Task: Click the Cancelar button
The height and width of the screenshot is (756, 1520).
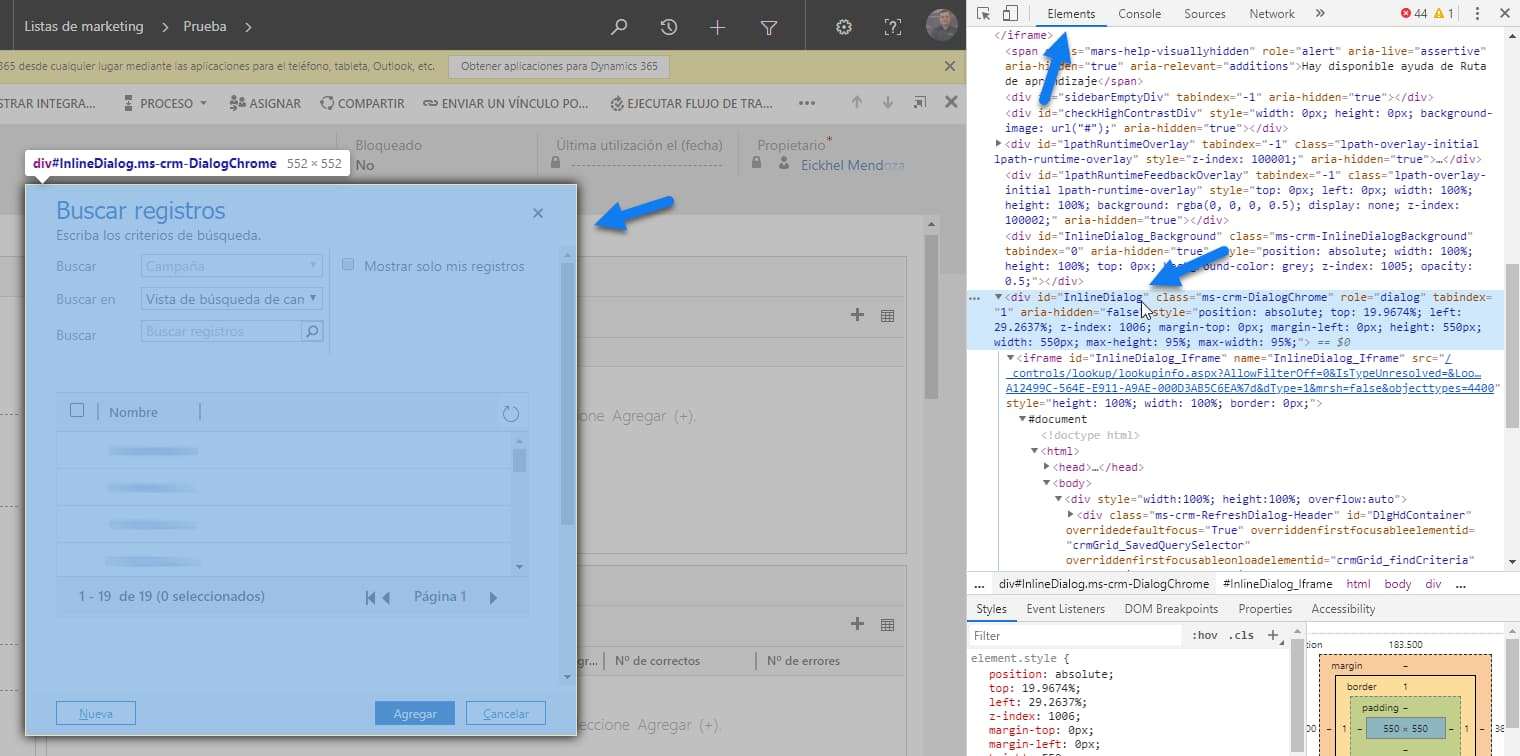Action: click(x=505, y=714)
